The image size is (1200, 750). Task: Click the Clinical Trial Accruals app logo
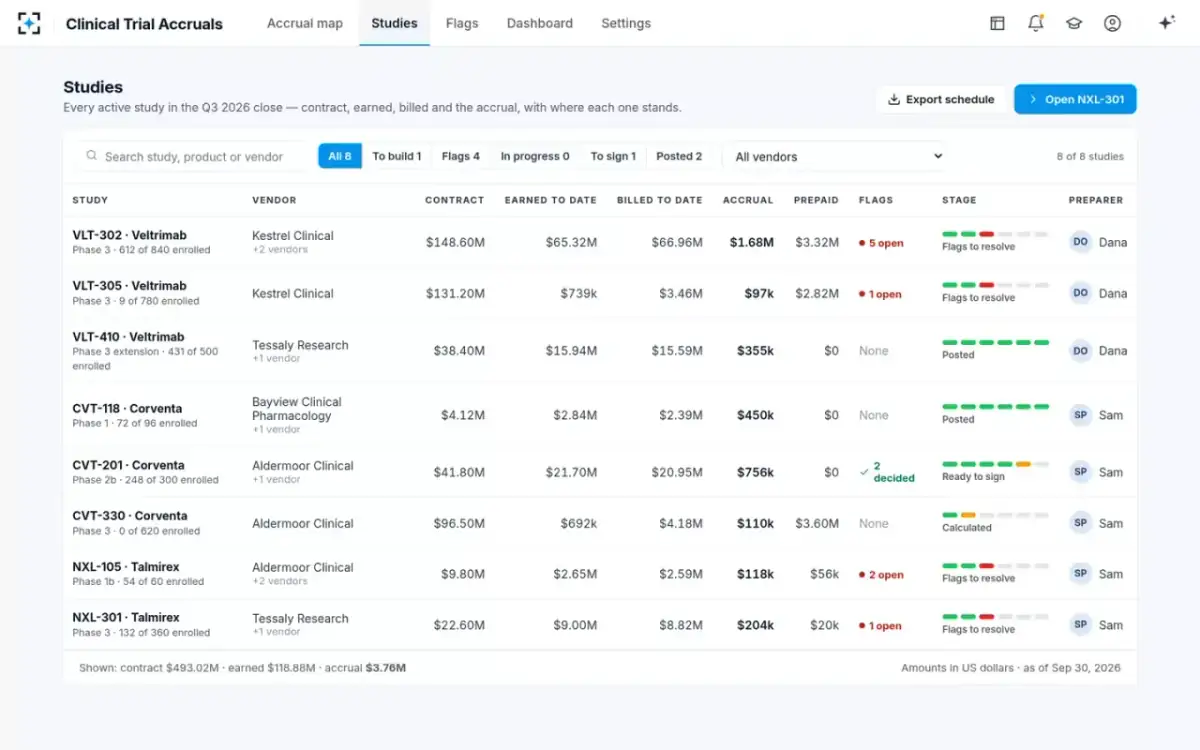[30, 23]
